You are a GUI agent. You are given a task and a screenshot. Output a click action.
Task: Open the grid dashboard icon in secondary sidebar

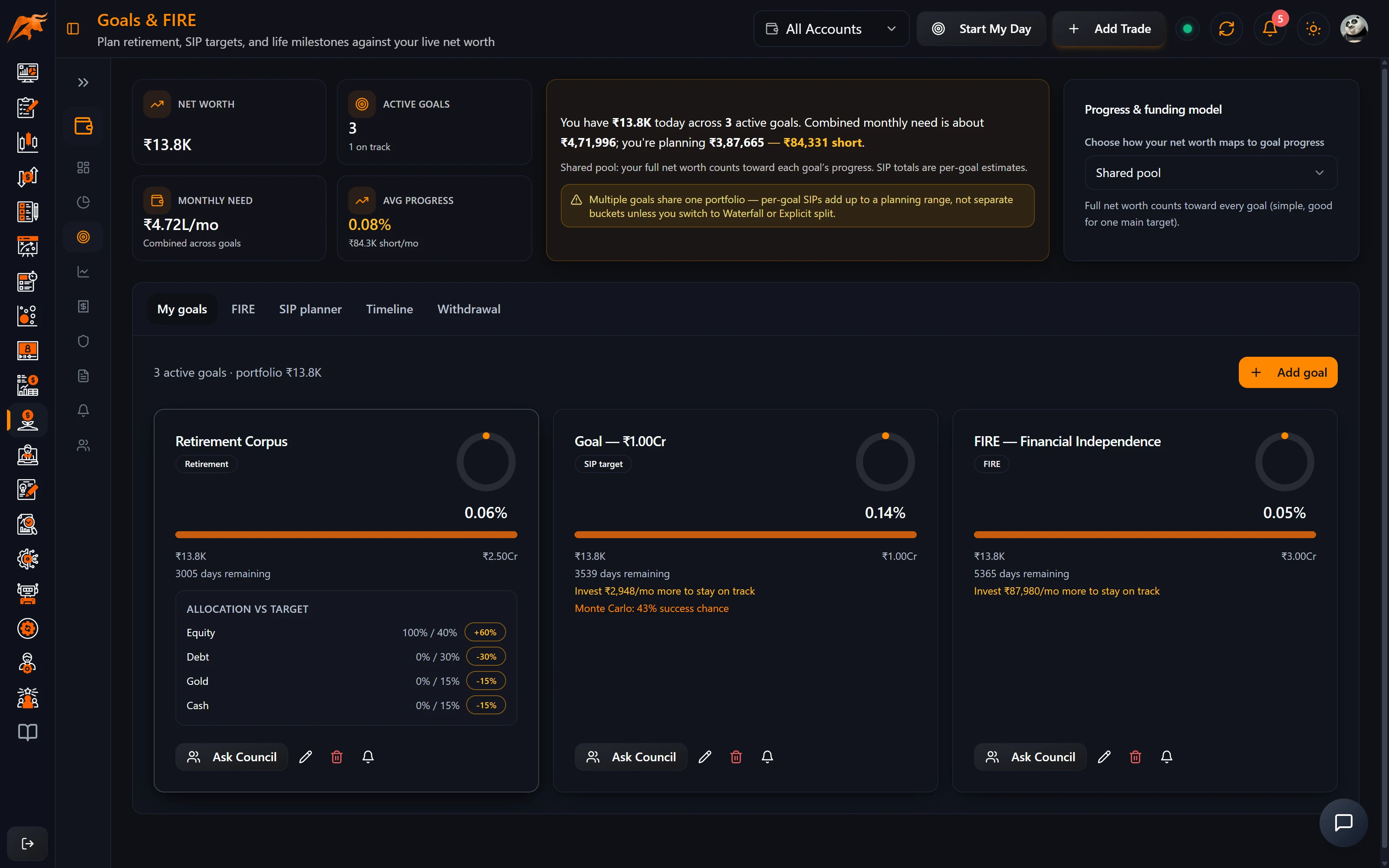83,168
